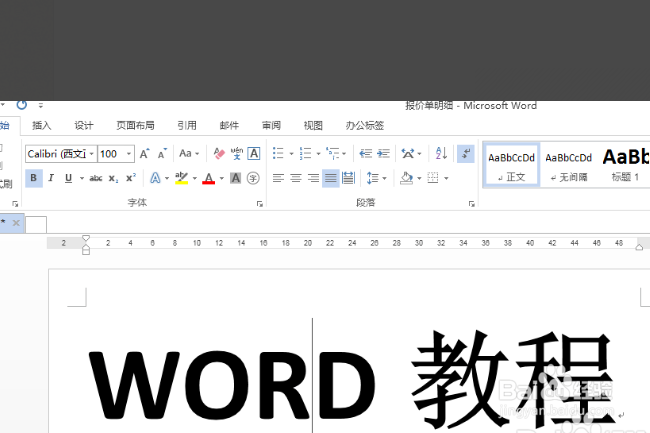Apply red font color
Viewport: 650px width, 433px height.
(x=209, y=178)
